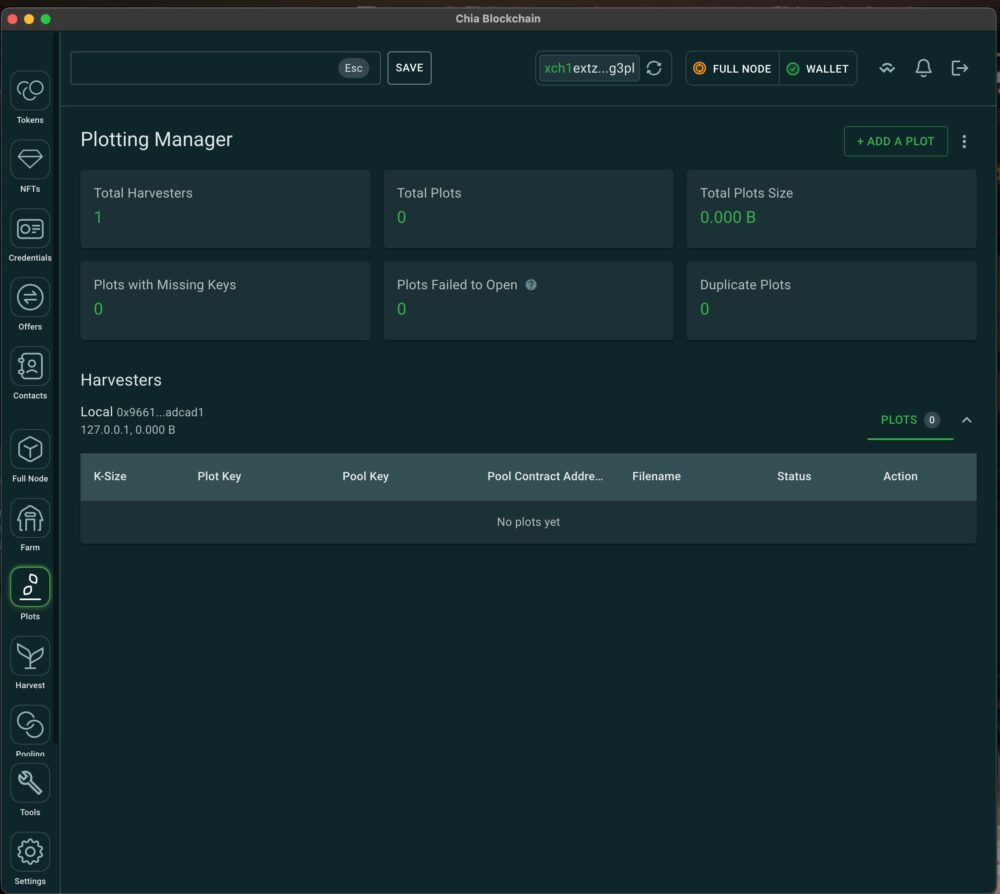Open Tools with the wrench icon

[30, 783]
